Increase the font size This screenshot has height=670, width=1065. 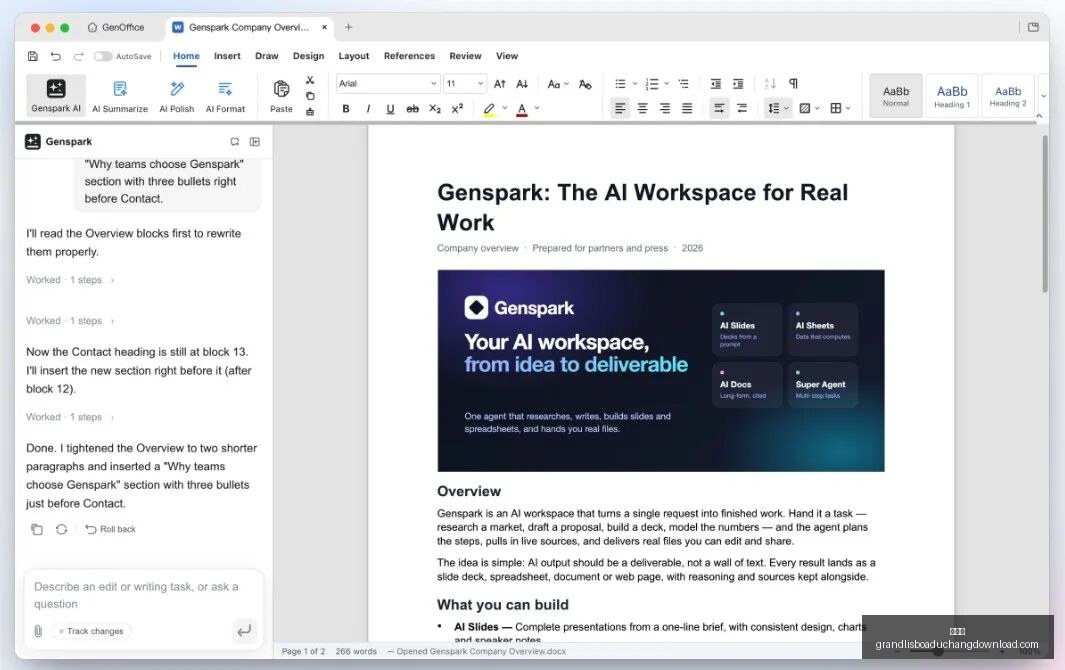[500, 84]
